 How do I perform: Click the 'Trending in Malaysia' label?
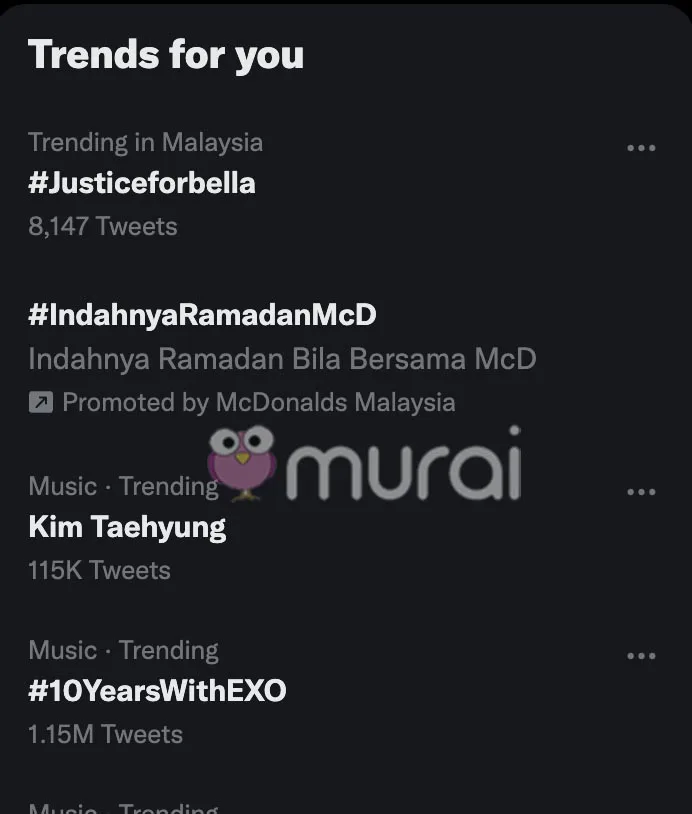pyautogui.click(x=145, y=142)
